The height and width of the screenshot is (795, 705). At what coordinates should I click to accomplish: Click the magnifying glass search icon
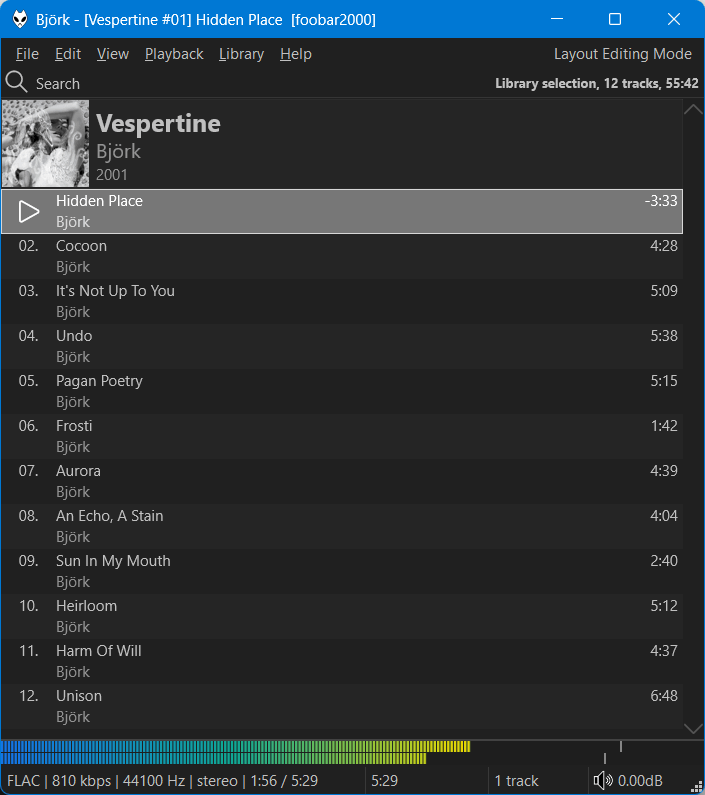tap(16, 82)
